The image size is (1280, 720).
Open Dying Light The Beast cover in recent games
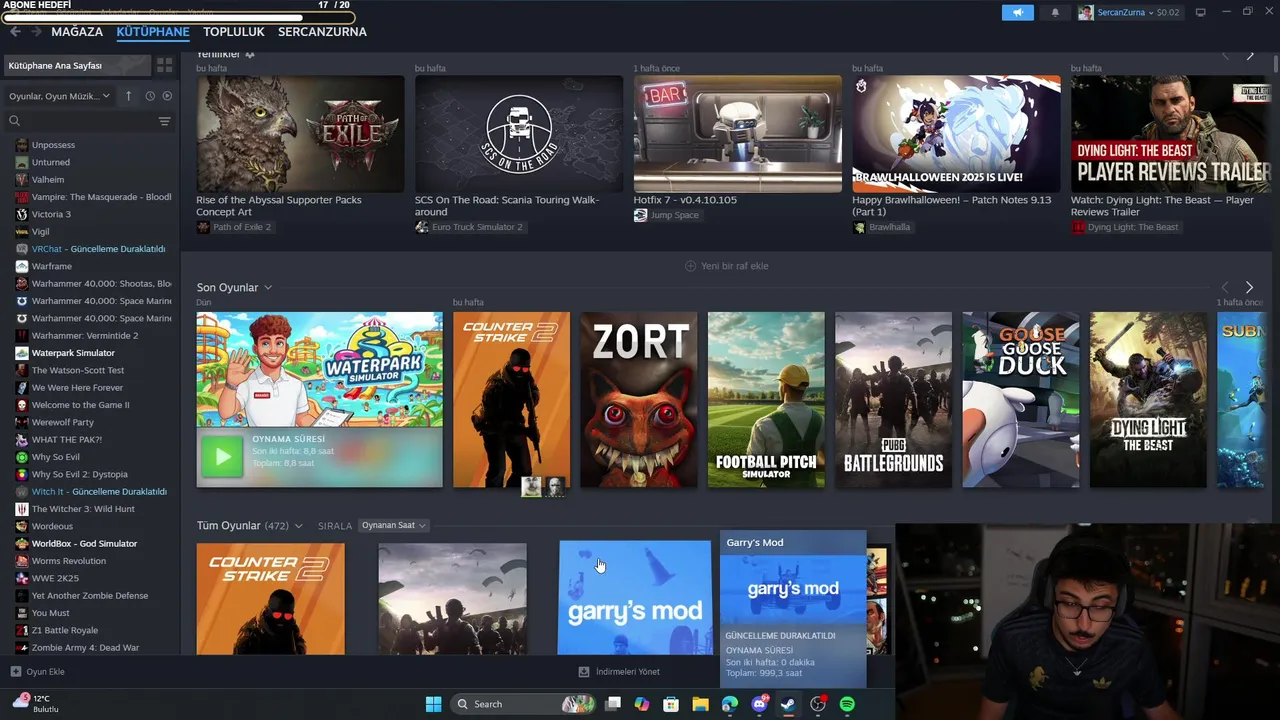pyautogui.click(x=1148, y=400)
